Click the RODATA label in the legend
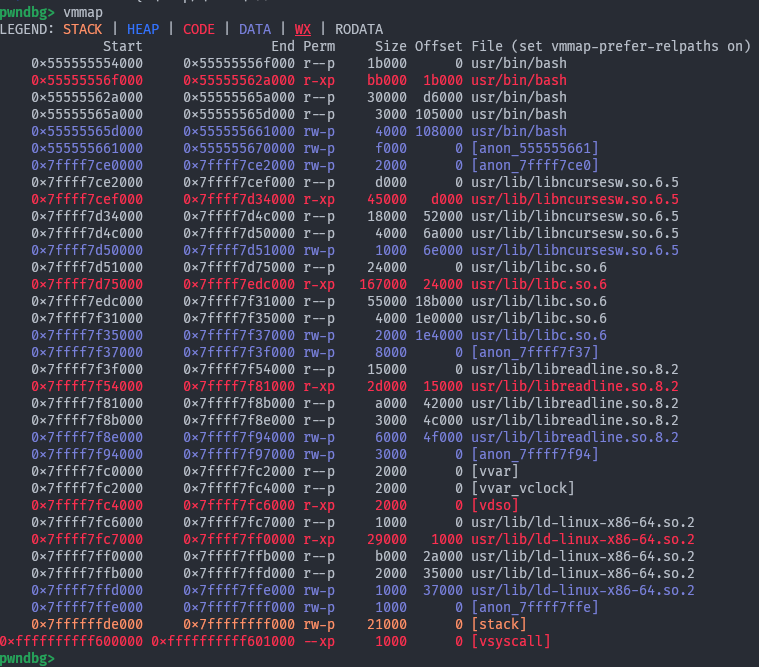The width and height of the screenshot is (759, 667). pyautogui.click(x=359, y=29)
